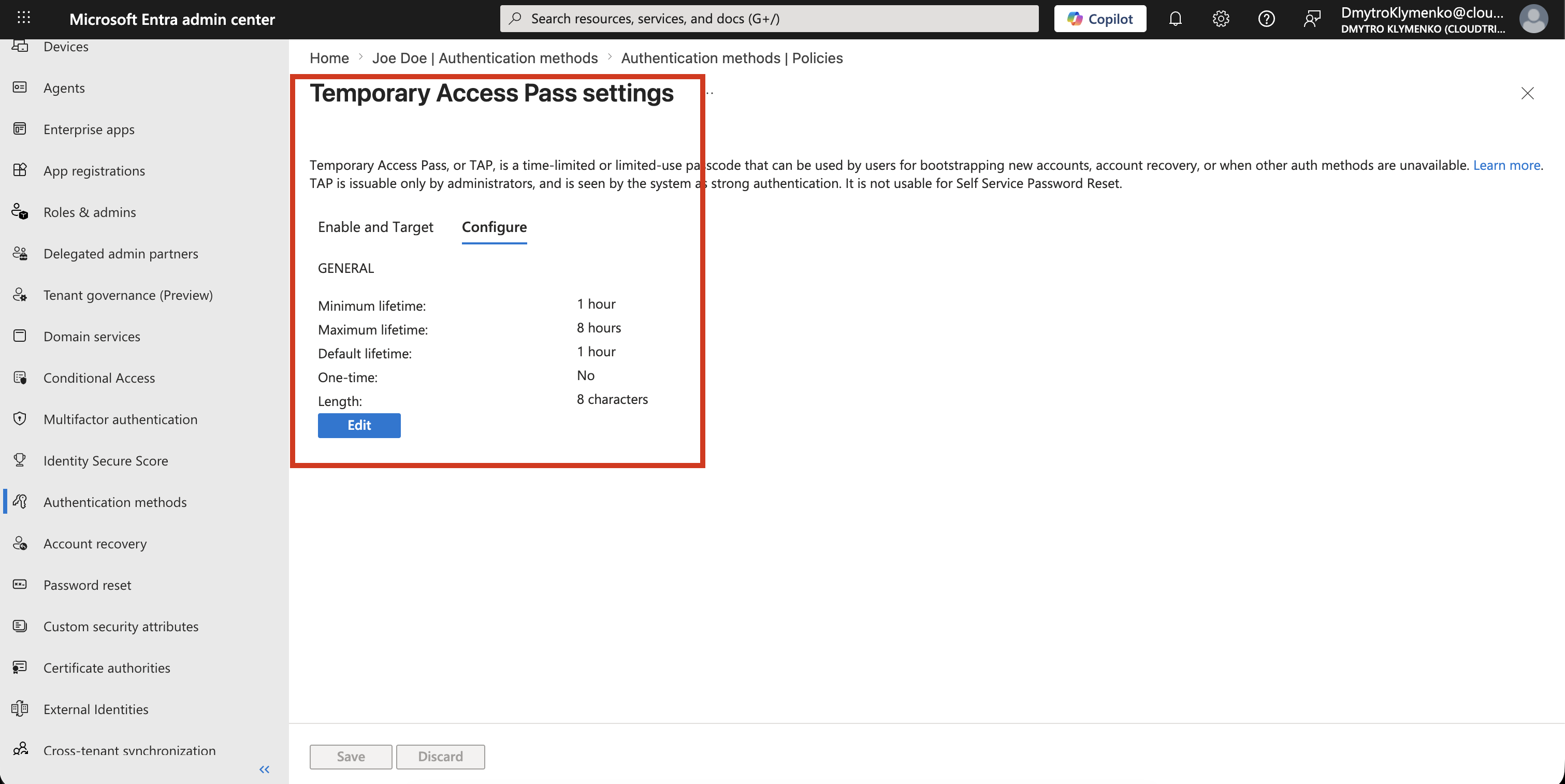The width and height of the screenshot is (1565, 784).
Task: Open the help question mark icon
Action: point(1266,19)
